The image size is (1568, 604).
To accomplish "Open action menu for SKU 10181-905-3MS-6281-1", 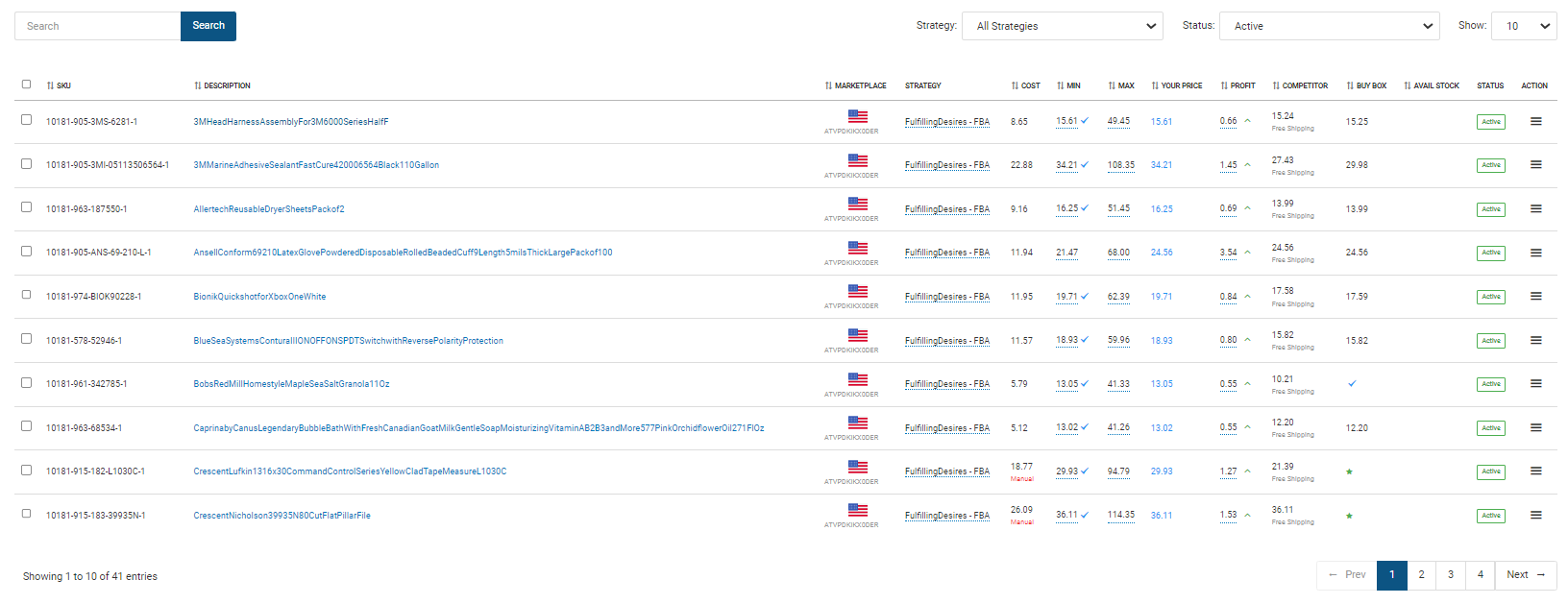I will point(1535,122).
